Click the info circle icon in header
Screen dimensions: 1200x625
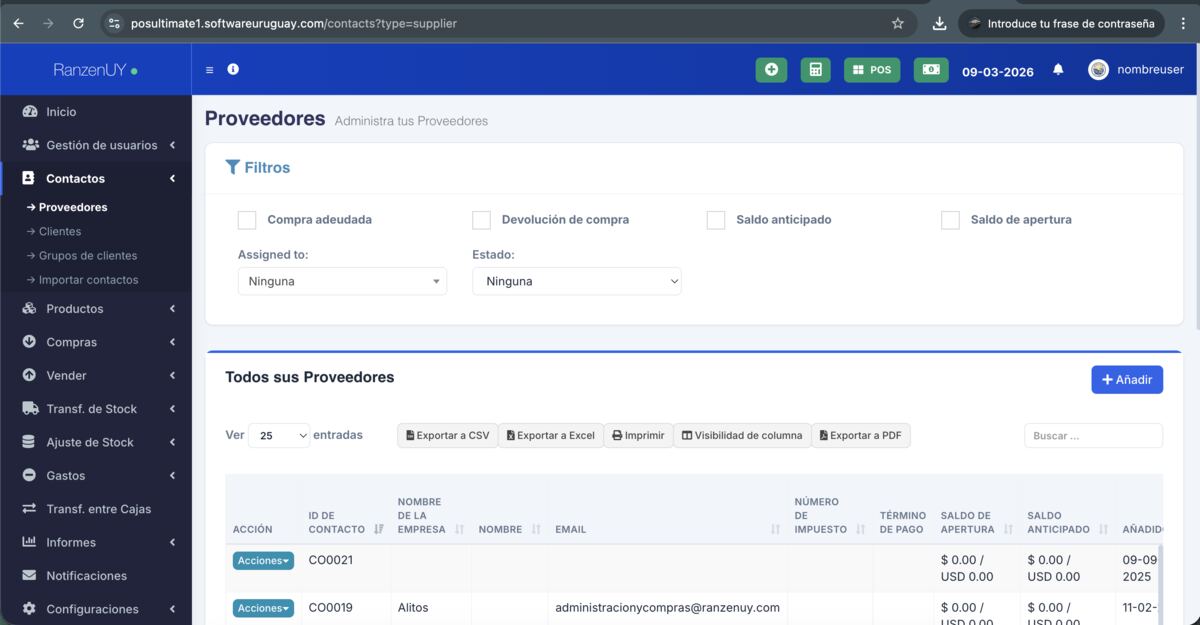tap(233, 70)
